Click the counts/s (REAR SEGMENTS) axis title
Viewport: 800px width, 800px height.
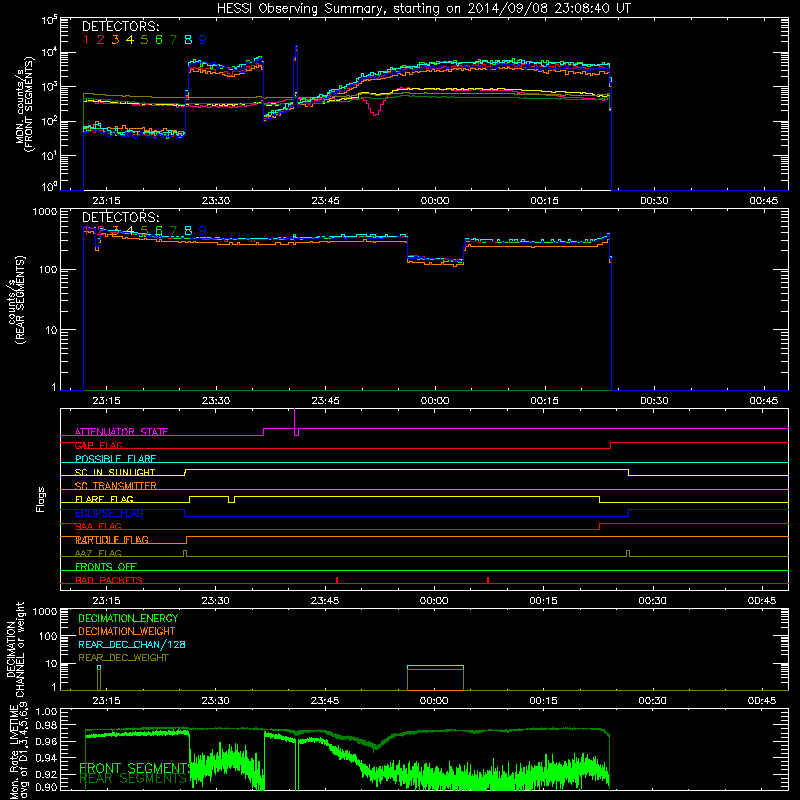pyautogui.click(x=16, y=300)
